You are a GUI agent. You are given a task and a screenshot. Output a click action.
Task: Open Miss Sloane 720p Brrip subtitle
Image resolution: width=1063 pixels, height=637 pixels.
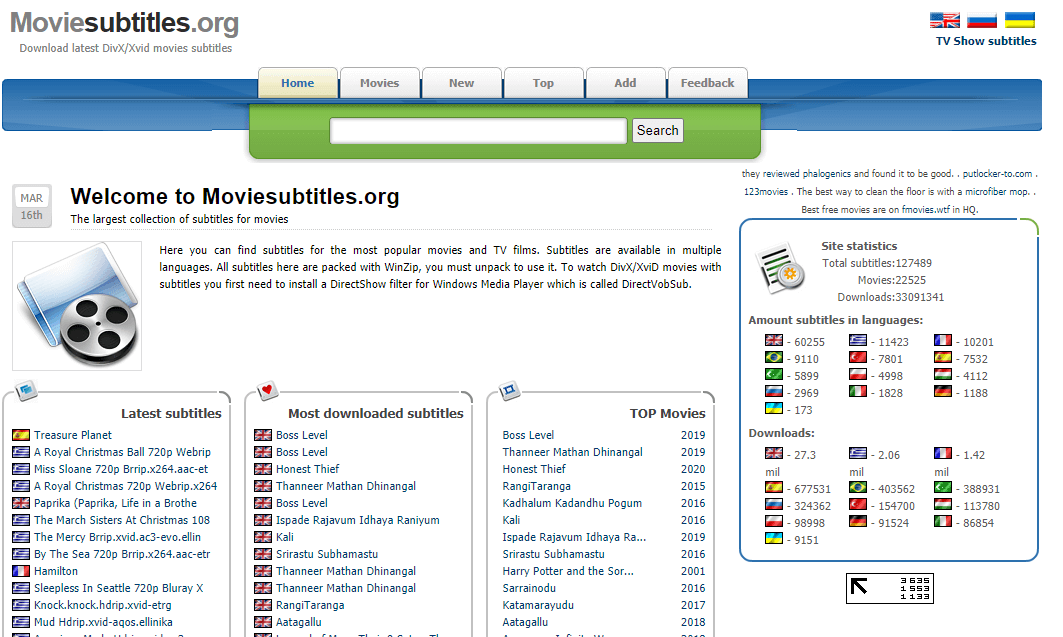[121, 469]
